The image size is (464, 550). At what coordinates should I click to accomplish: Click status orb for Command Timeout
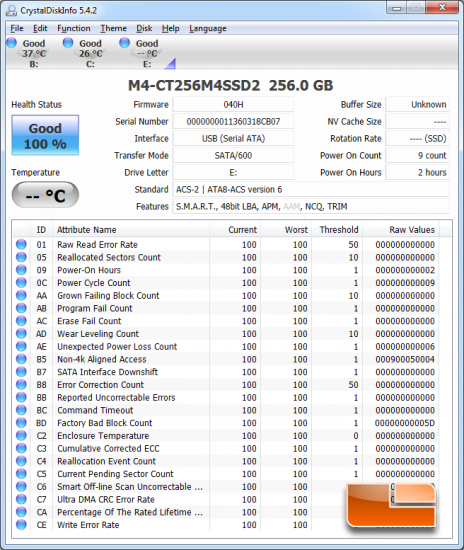21,410
